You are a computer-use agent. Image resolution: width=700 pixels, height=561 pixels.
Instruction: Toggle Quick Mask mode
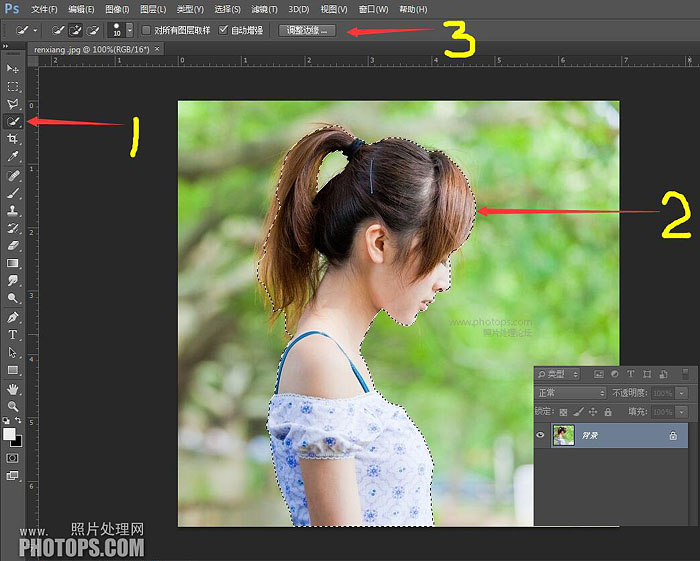12,458
